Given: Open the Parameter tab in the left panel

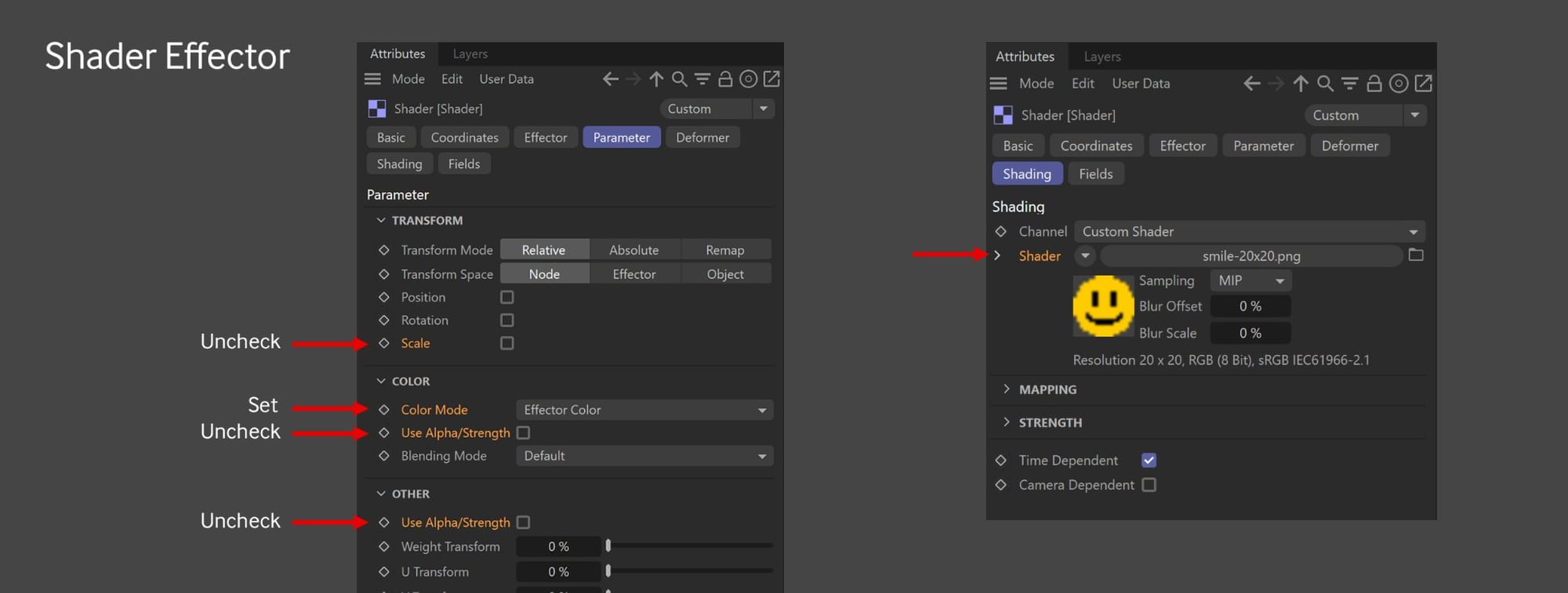Looking at the screenshot, I should click(x=622, y=138).
